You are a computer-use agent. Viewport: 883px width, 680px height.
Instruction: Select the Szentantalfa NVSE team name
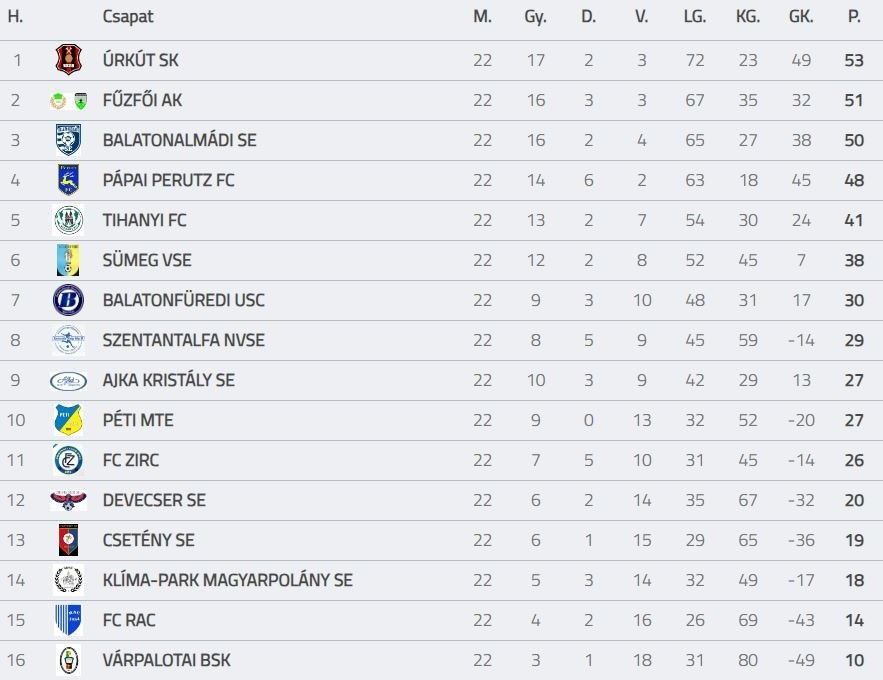point(183,340)
